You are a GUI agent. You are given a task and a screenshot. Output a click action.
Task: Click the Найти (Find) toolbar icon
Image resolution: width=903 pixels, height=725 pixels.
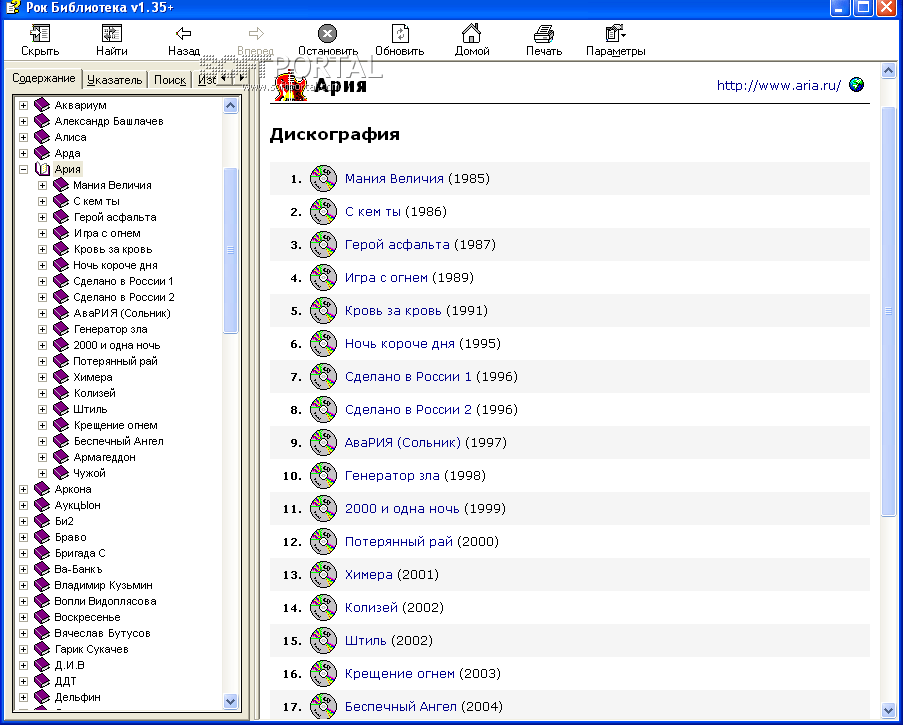[x=112, y=33]
